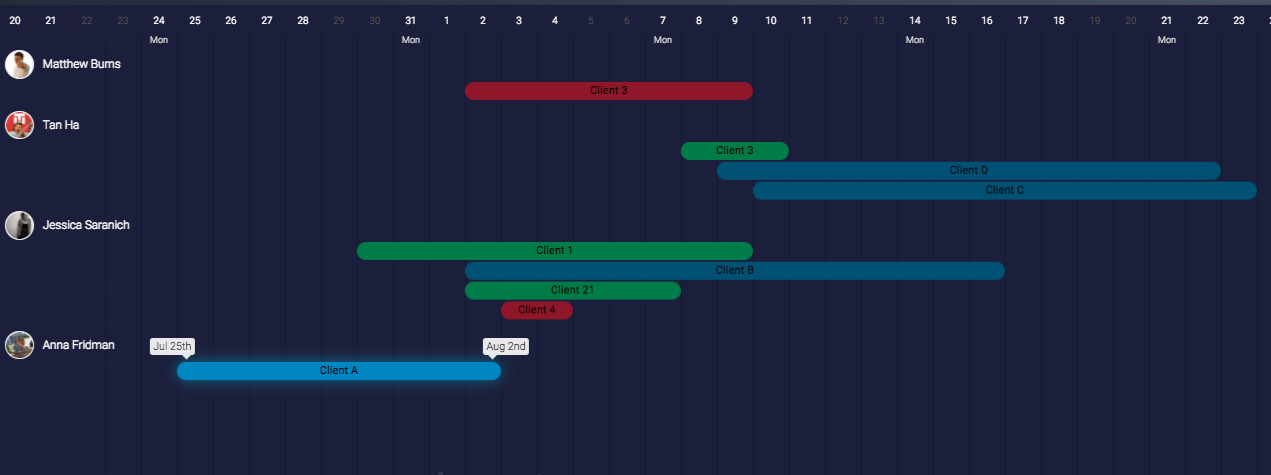Click date 25 in the header

tap(195, 20)
